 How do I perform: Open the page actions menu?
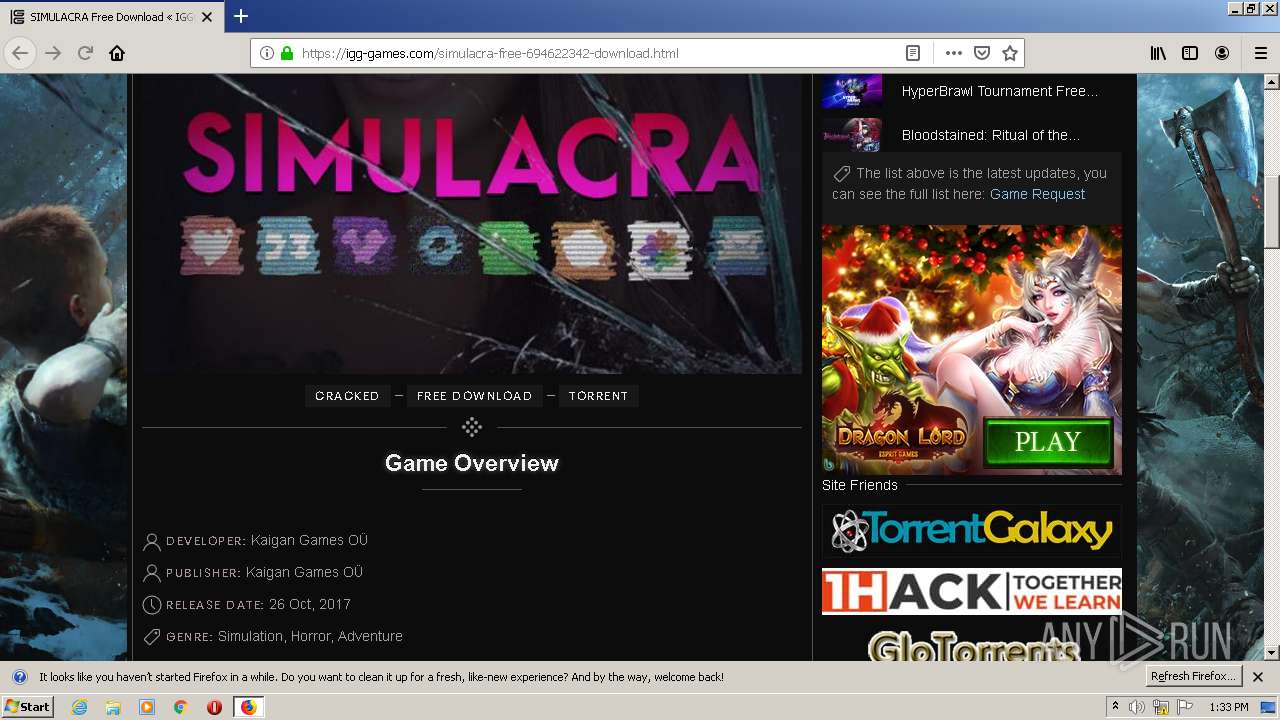tap(954, 53)
